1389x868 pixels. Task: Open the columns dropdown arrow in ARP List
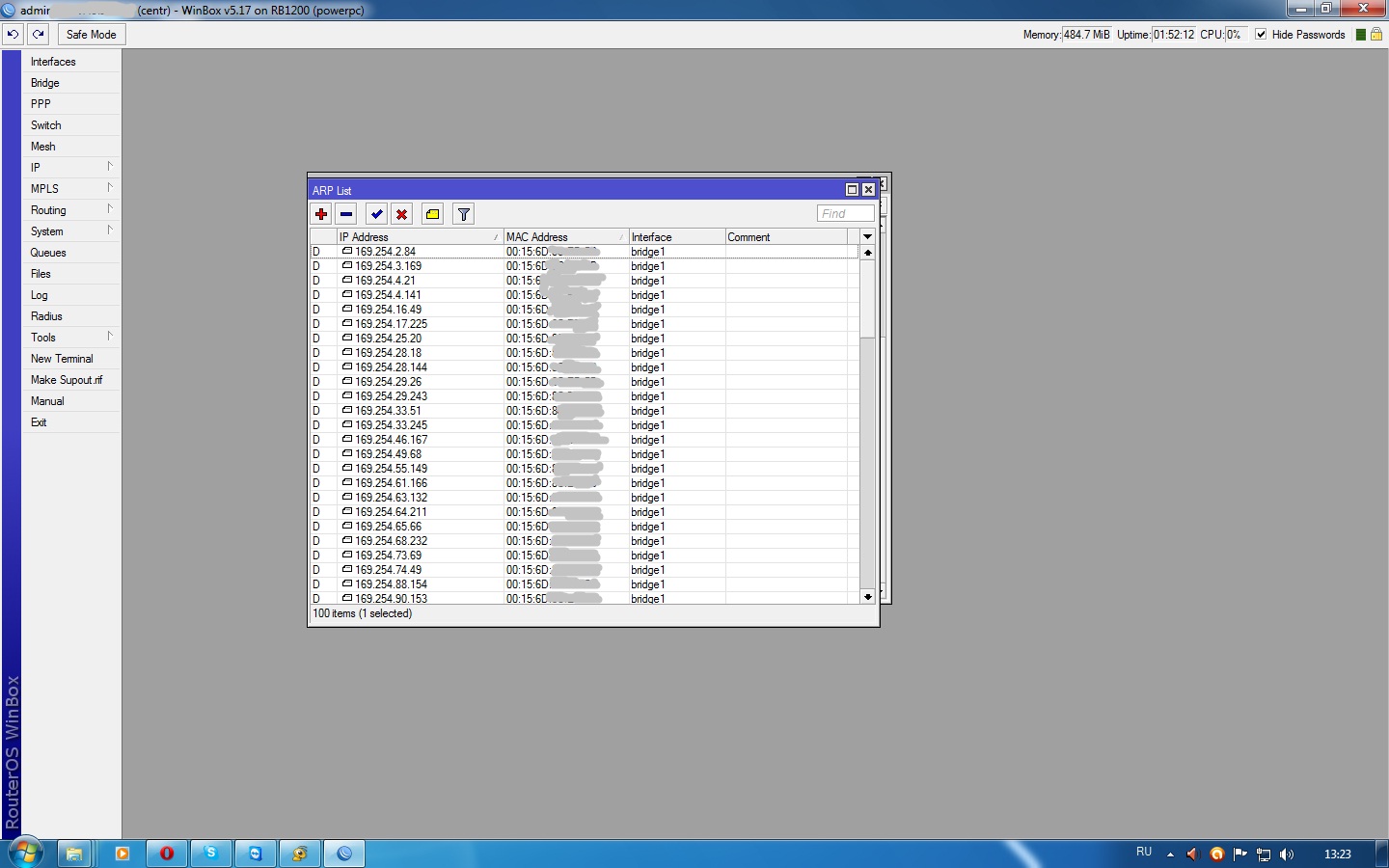tap(867, 236)
